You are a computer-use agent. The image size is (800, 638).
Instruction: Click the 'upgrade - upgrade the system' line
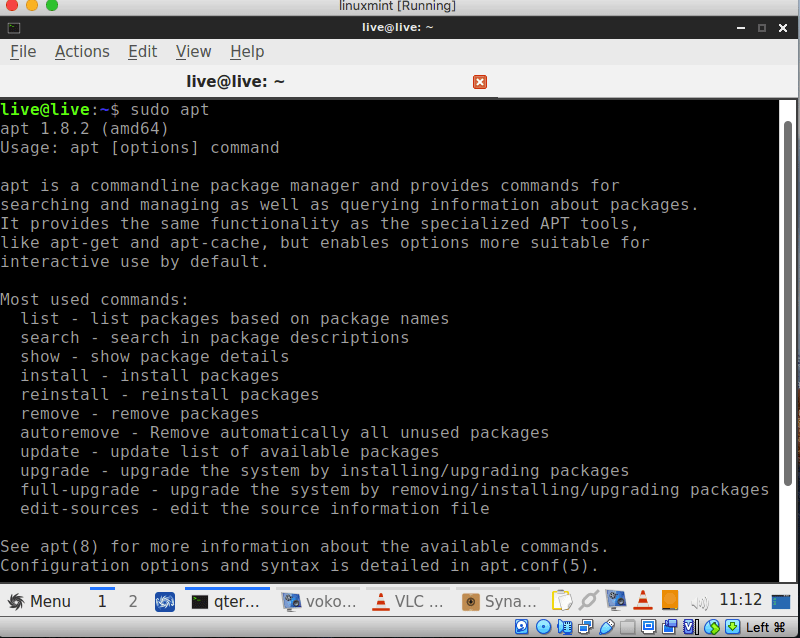pyautogui.click(x=324, y=471)
